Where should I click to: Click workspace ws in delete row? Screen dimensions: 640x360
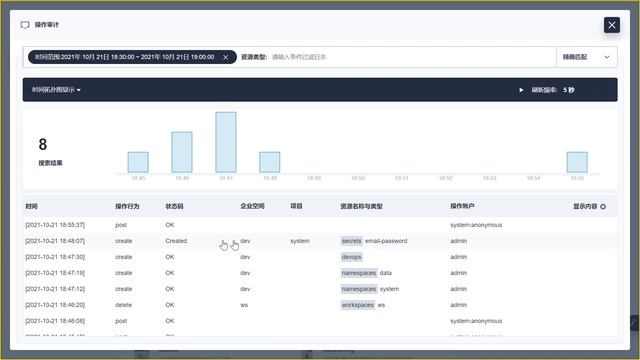click(244, 305)
